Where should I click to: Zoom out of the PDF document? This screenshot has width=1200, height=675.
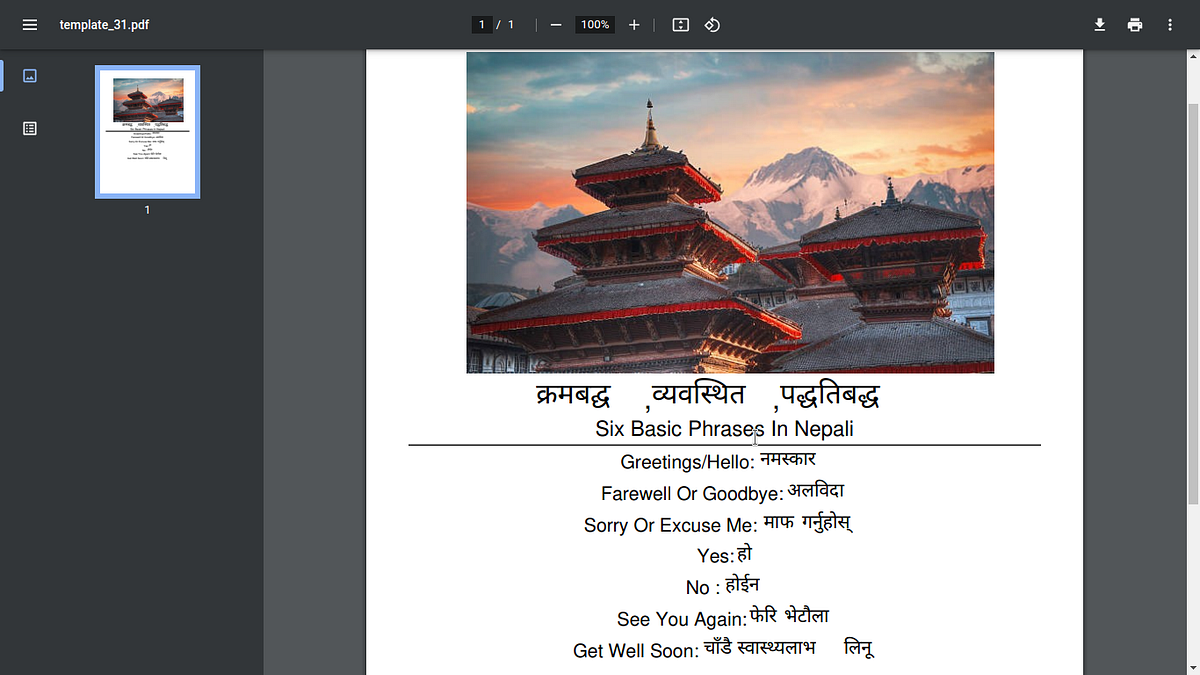pos(556,24)
